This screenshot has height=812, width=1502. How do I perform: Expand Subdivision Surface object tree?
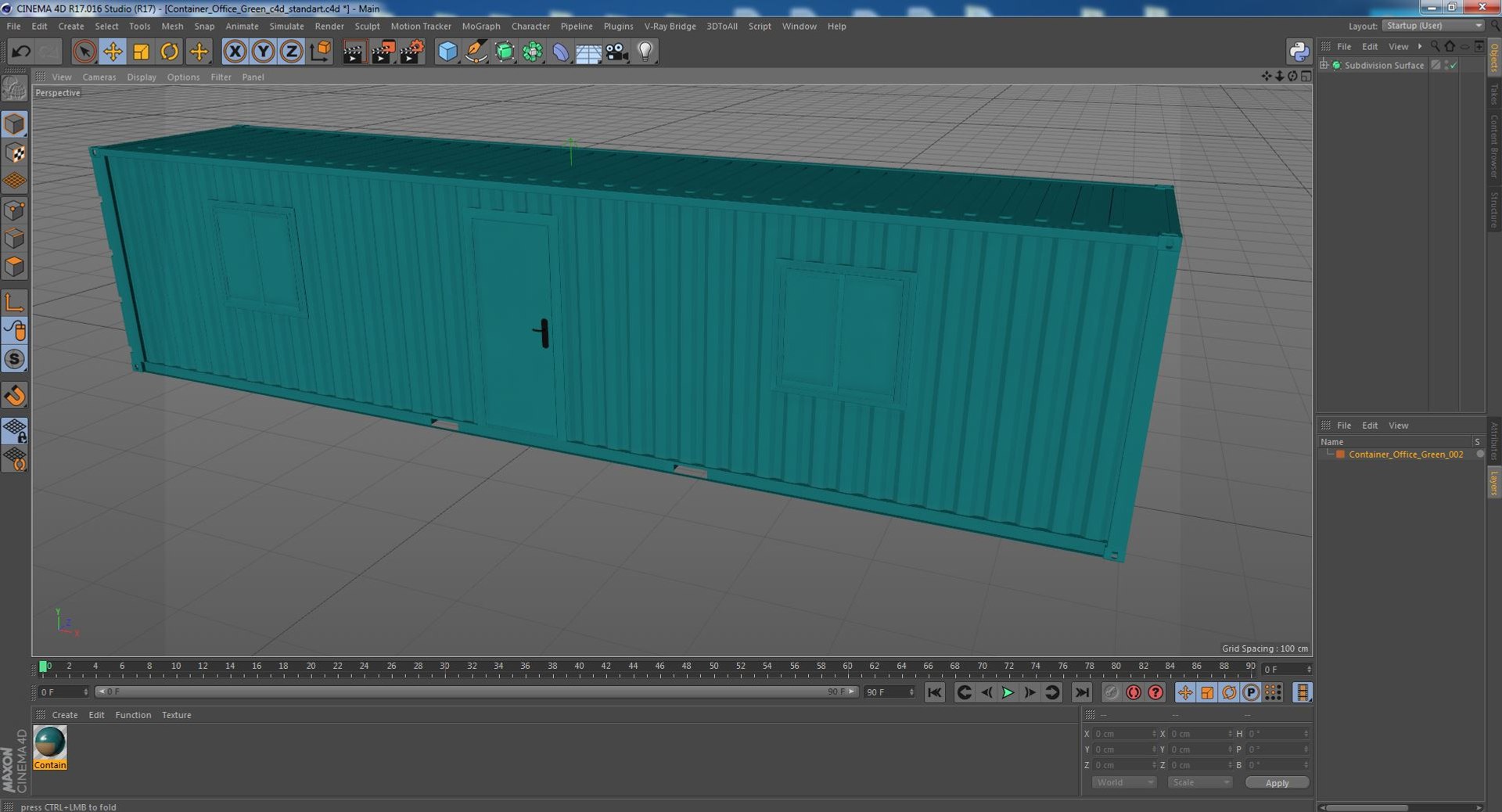[x=1324, y=65]
